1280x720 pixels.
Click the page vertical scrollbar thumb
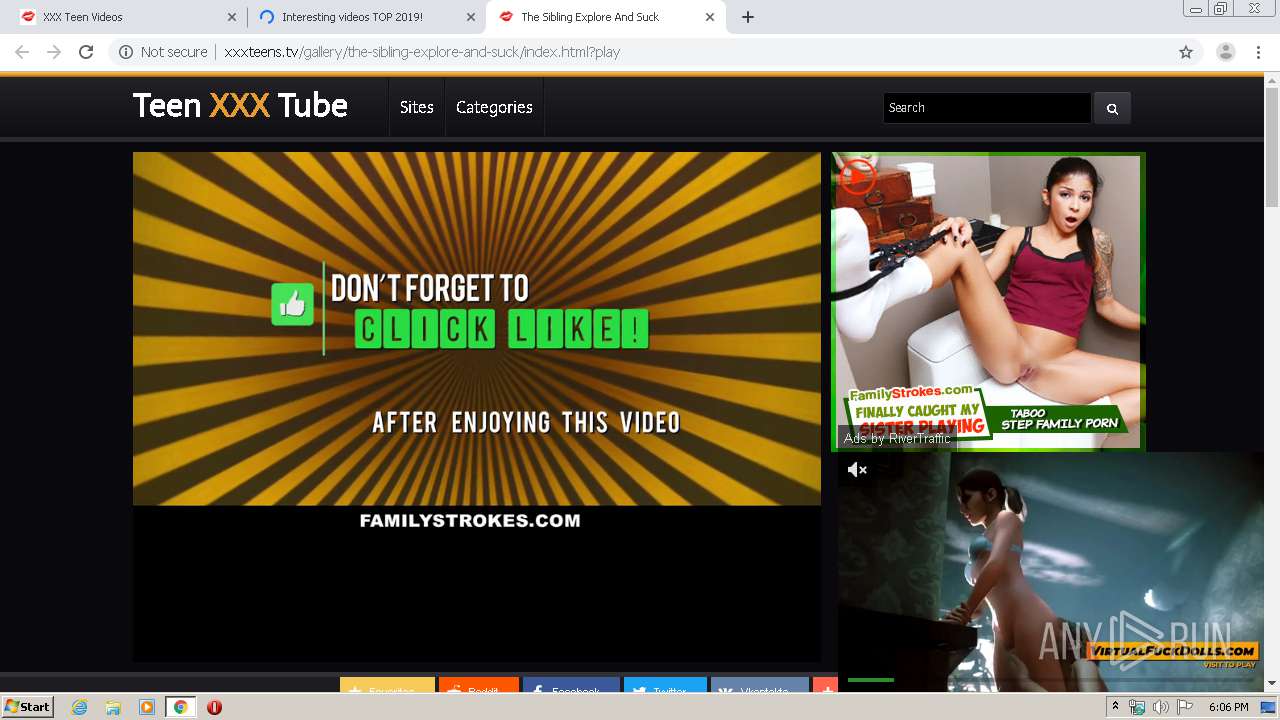click(1272, 145)
